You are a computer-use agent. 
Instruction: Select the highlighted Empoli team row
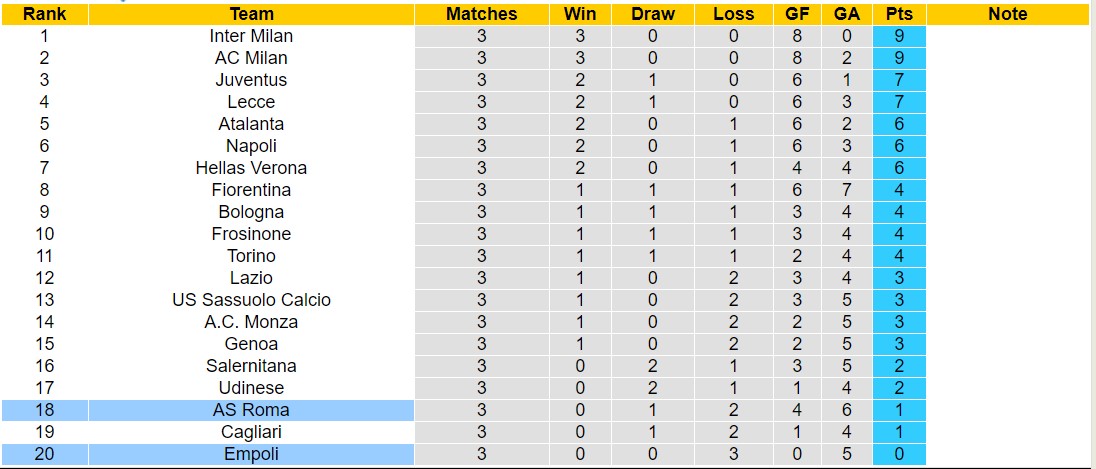pyautogui.click(x=251, y=454)
